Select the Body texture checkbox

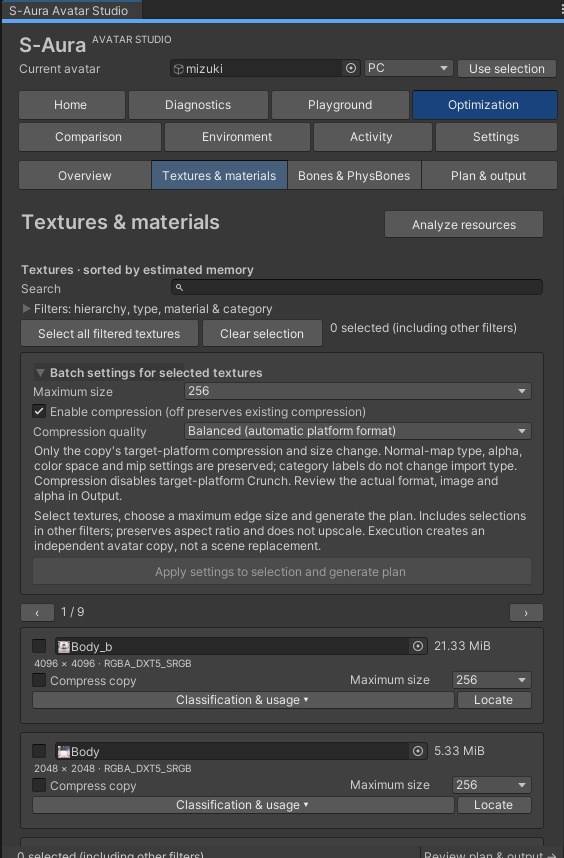point(39,751)
